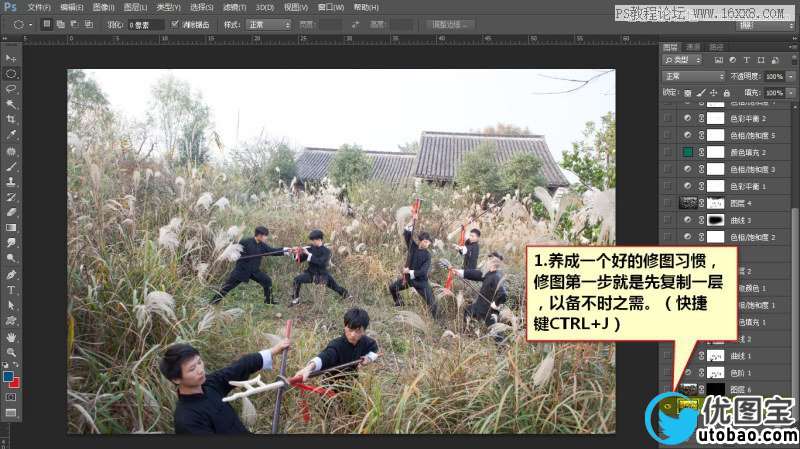This screenshot has height=449, width=800.
Task: Click the 调整边缘 refine edge button
Action: [449, 24]
